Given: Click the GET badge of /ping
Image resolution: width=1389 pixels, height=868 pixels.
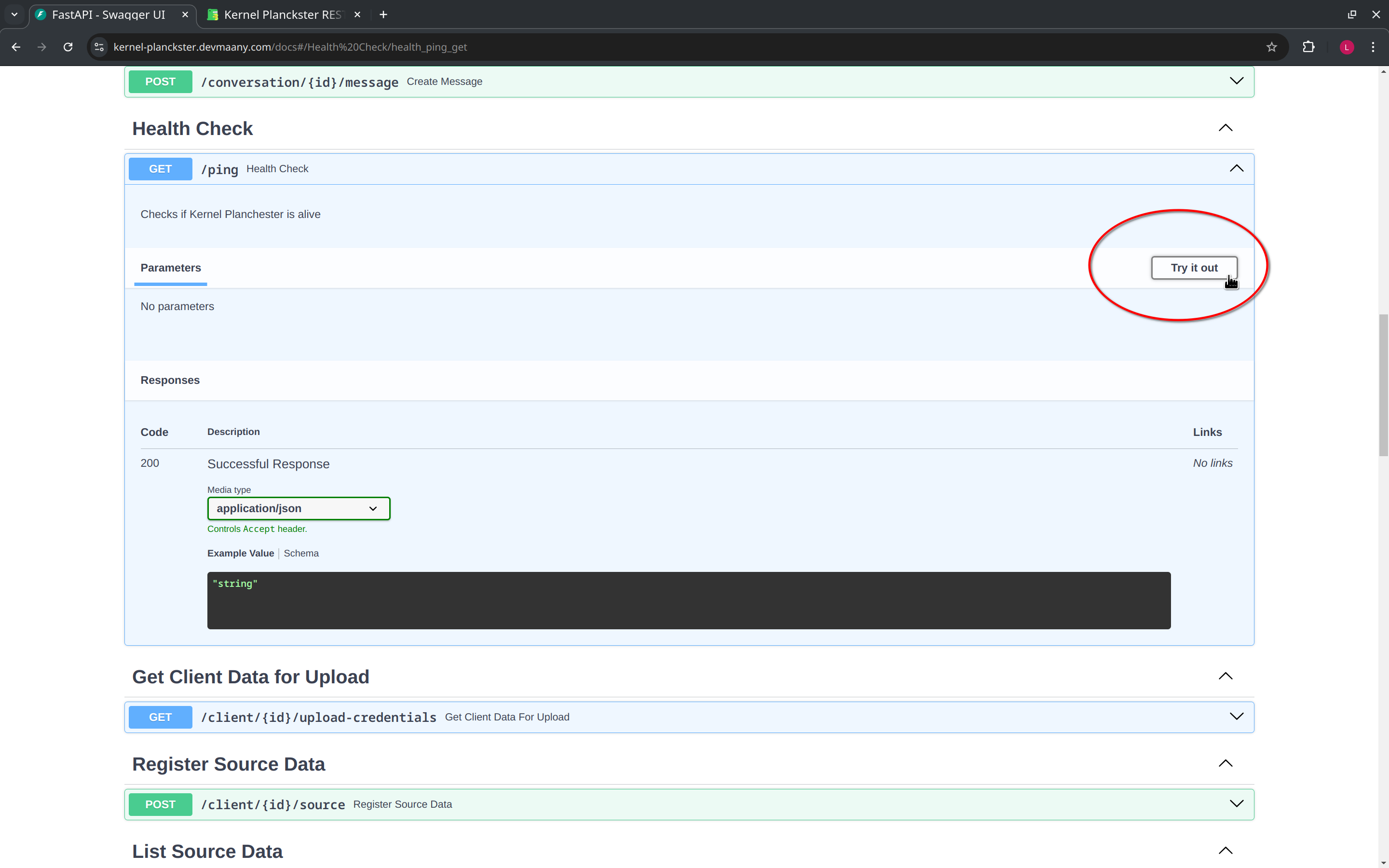Looking at the screenshot, I should (160, 169).
